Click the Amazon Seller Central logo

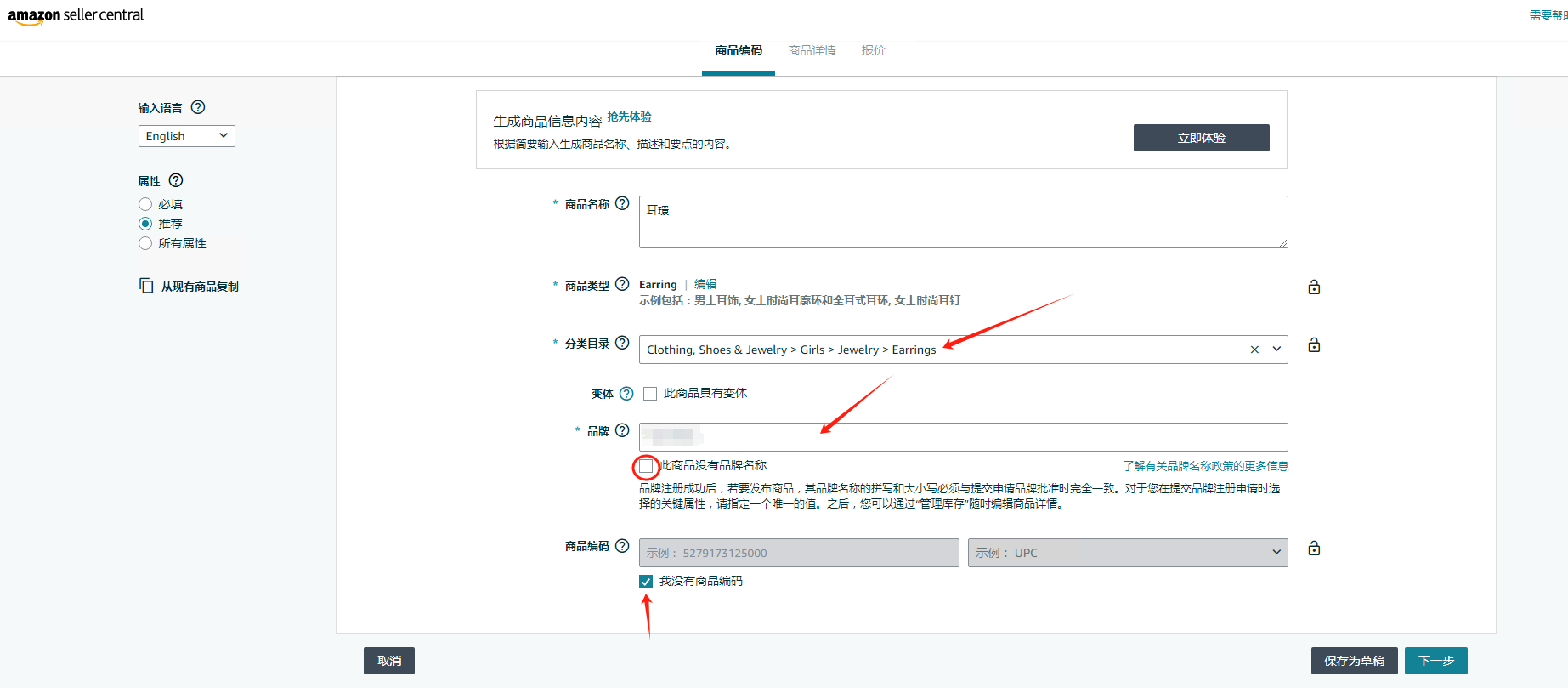(76, 16)
